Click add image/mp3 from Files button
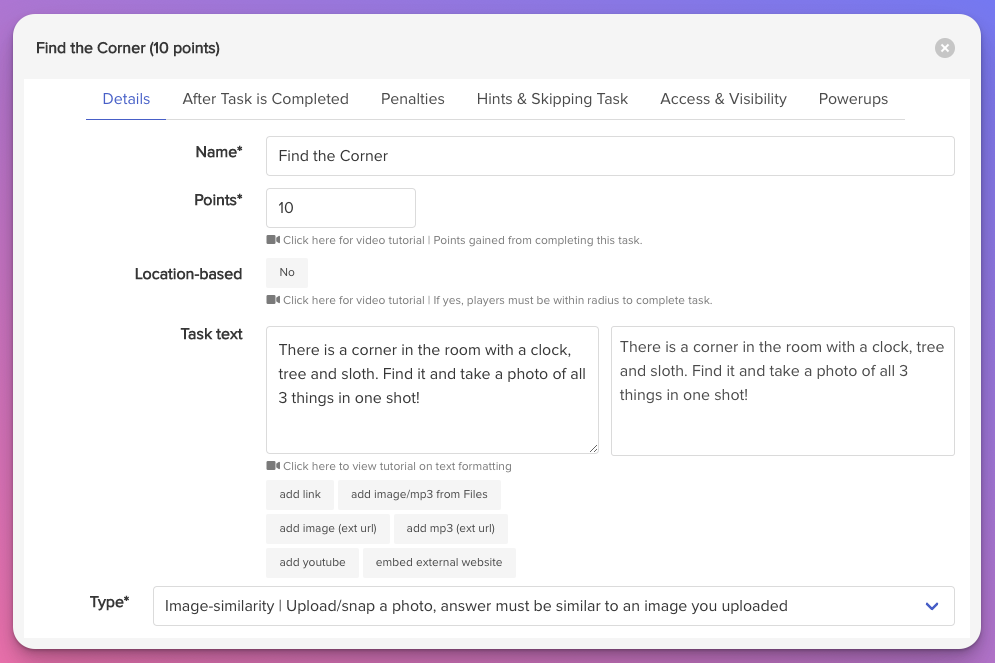The image size is (995, 663). 419,494
